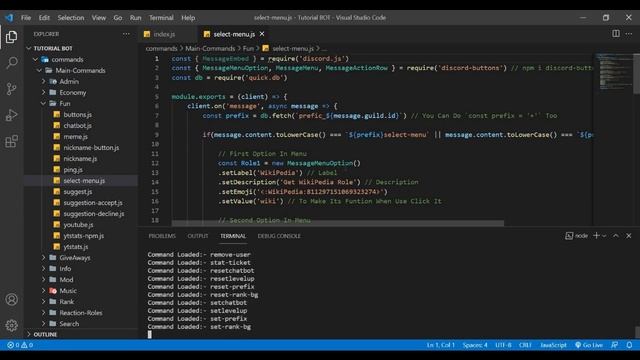Change line endings via CRLF status
This screenshot has width=640, height=360.
pos(525,345)
